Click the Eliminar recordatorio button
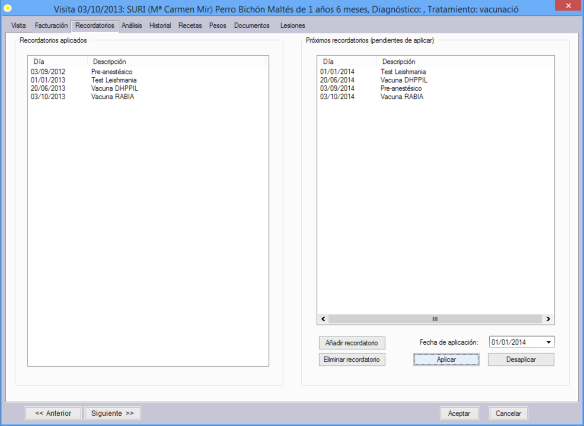The height and width of the screenshot is (426, 584). point(352,359)
